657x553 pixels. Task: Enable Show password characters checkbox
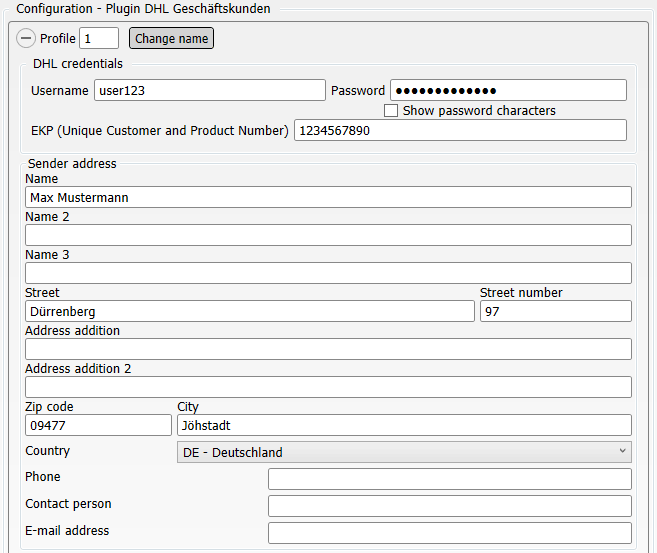tap(391, 111)
